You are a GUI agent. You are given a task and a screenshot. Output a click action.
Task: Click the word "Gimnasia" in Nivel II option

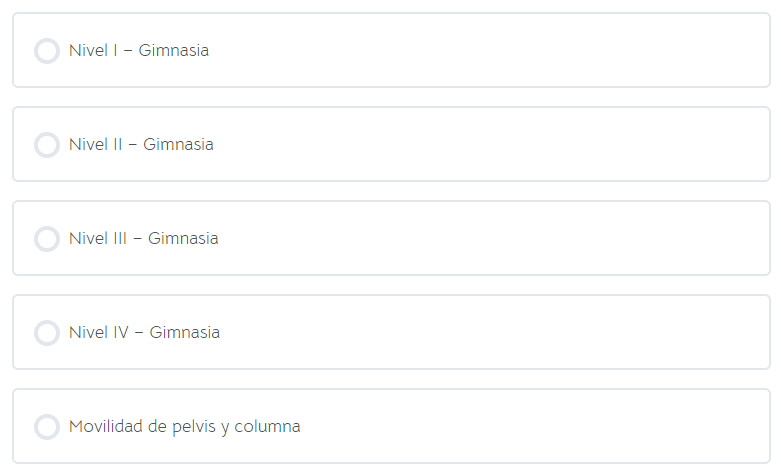pyautogui.click(x=178, y=145)
